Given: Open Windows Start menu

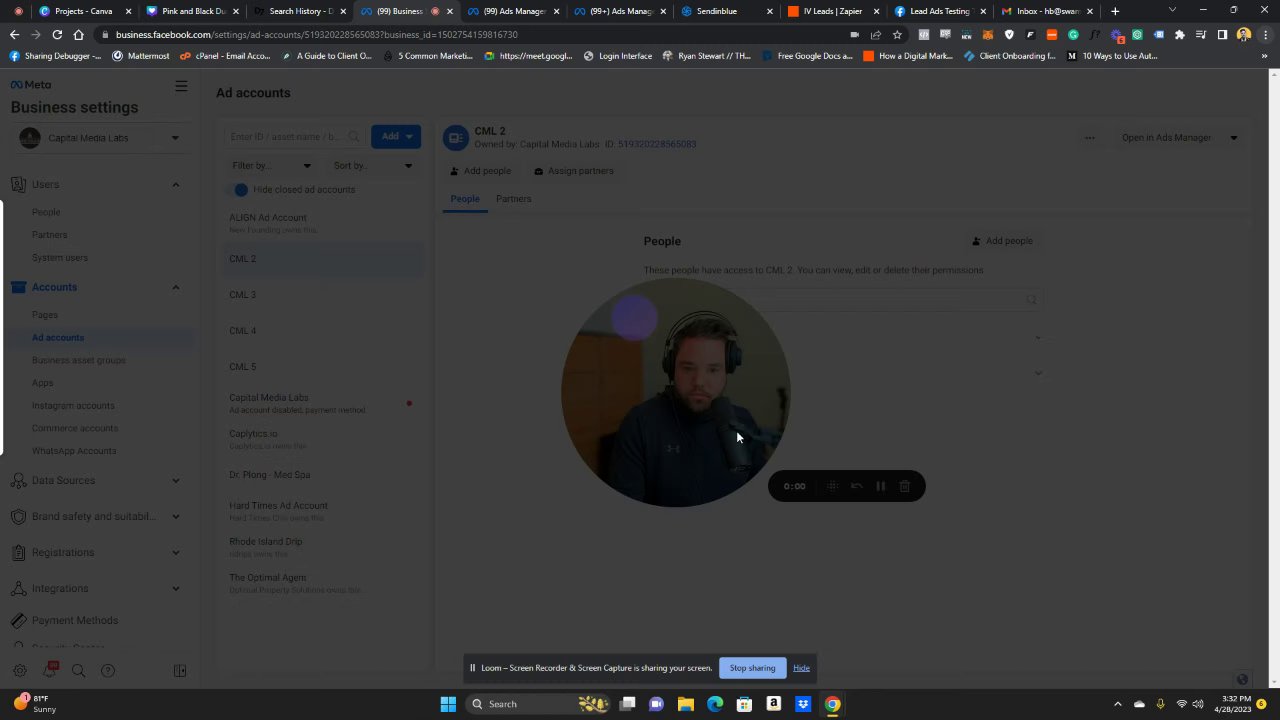Looking at the screenshot, I should 448,704.
